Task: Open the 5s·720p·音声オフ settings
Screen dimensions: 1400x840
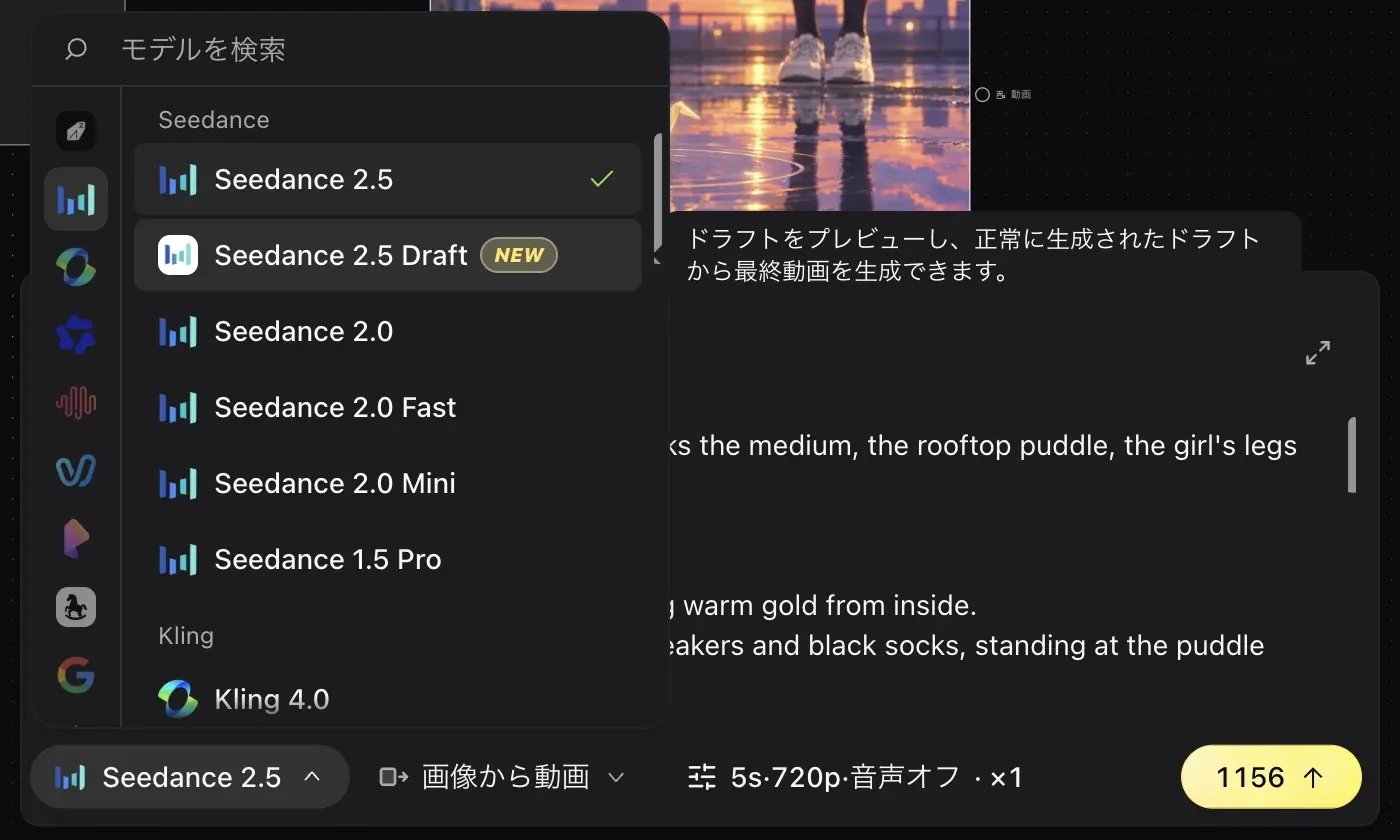Action: pos(856,777)
